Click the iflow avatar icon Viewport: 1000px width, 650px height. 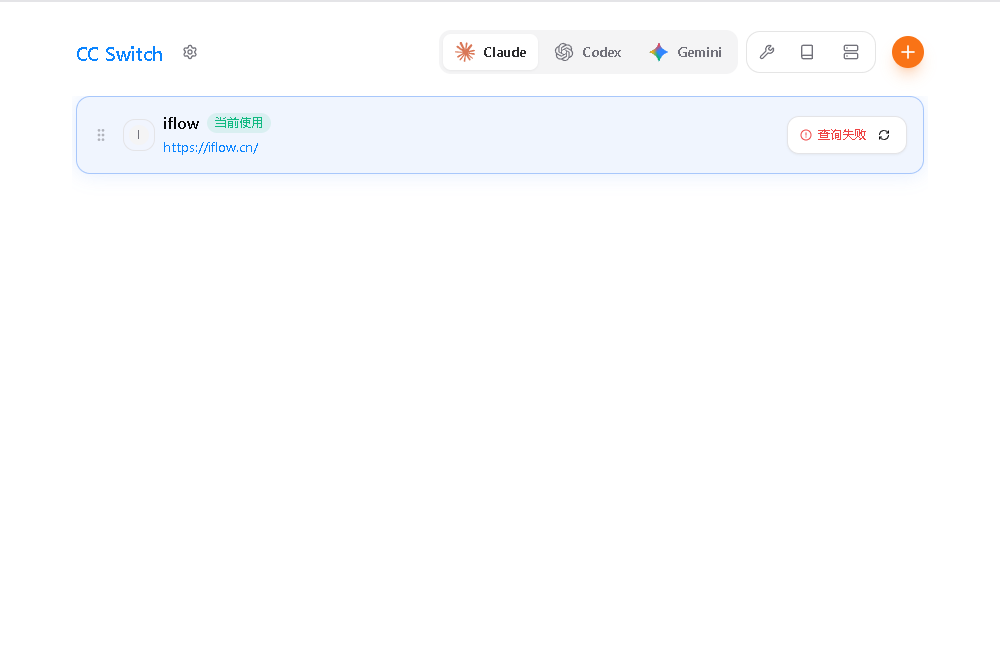point(138,135)
